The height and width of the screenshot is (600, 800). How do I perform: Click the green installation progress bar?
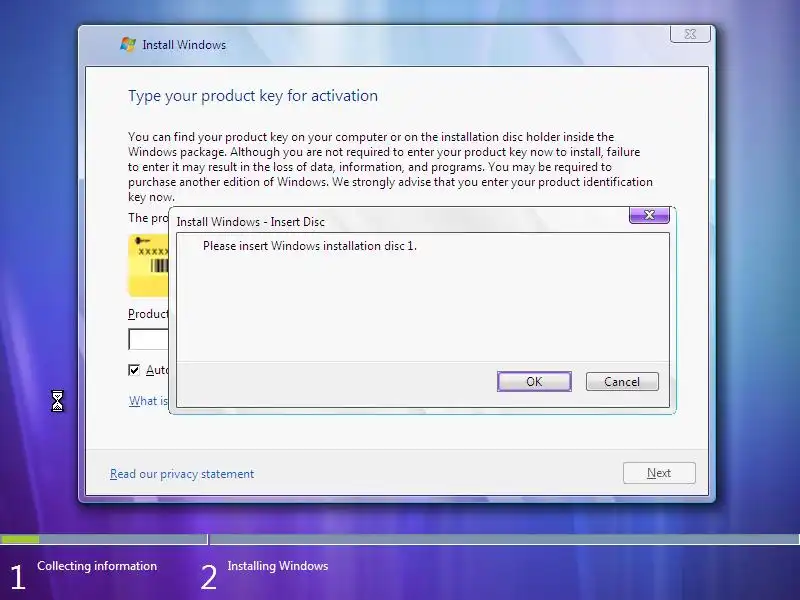(x=20, y=539)
